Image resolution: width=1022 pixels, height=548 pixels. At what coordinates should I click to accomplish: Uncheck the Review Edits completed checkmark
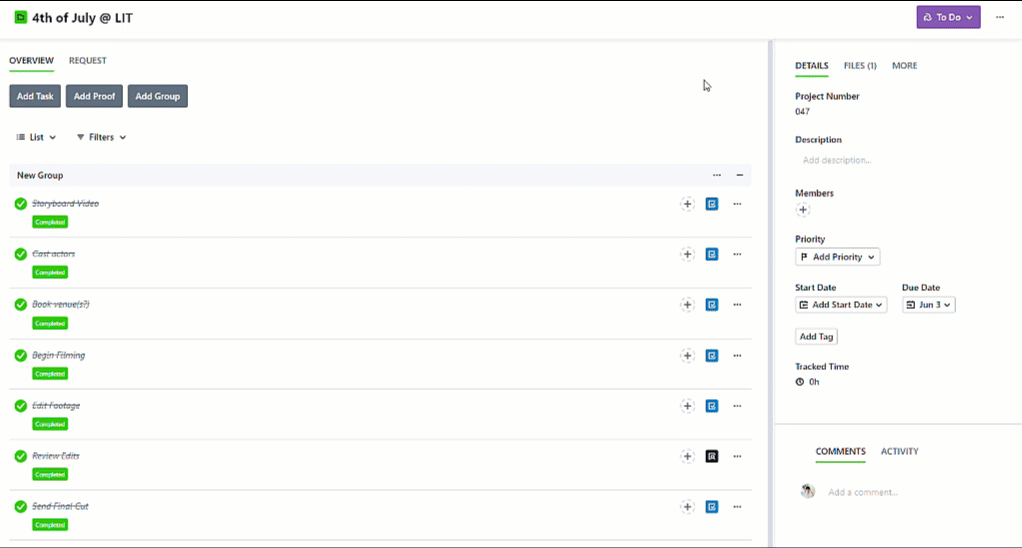[x=21, y=456]
